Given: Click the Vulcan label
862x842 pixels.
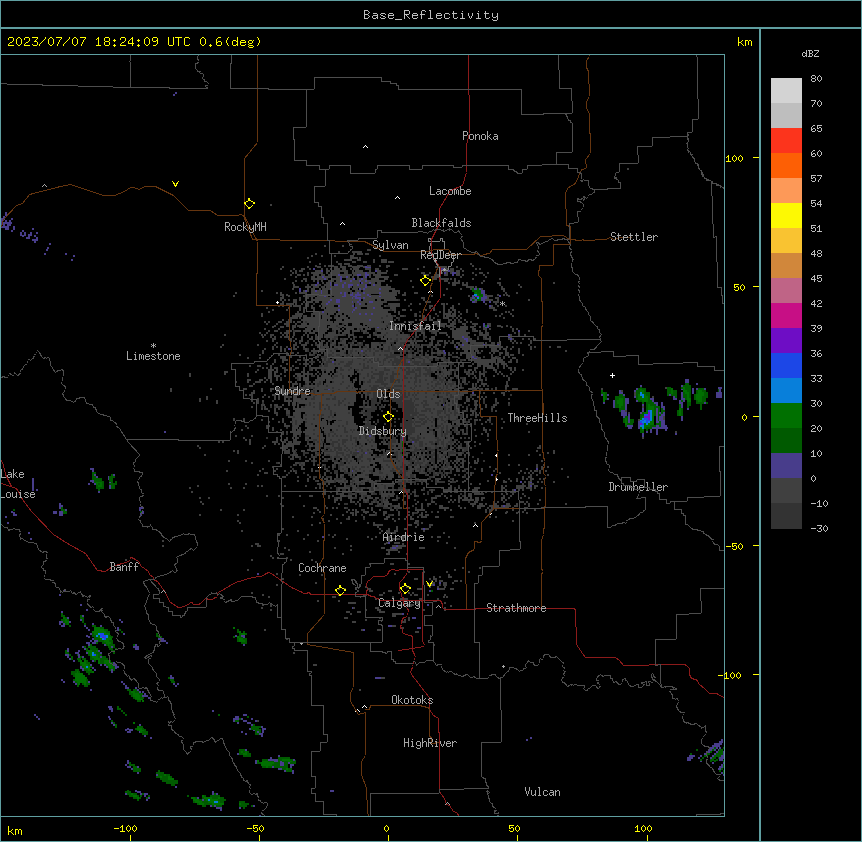Looking at the screenshot, I should pos(543,792).
